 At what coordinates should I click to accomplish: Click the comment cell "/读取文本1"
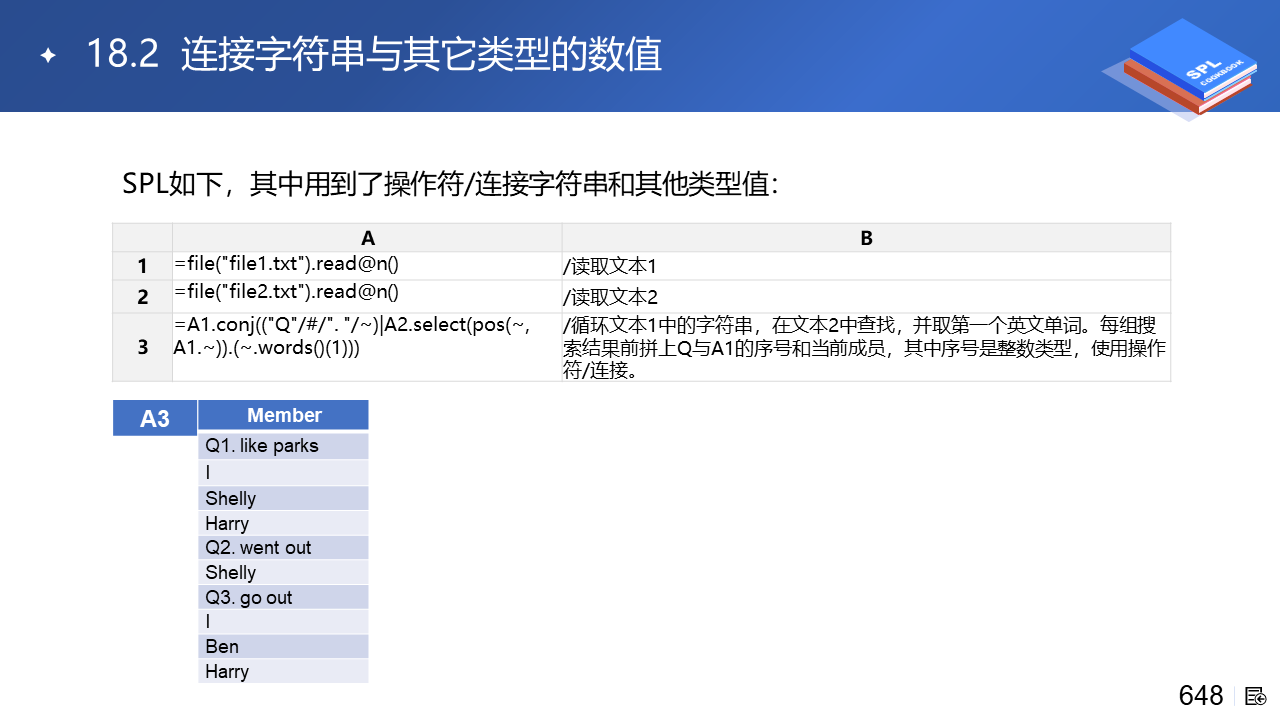point(866,266)
